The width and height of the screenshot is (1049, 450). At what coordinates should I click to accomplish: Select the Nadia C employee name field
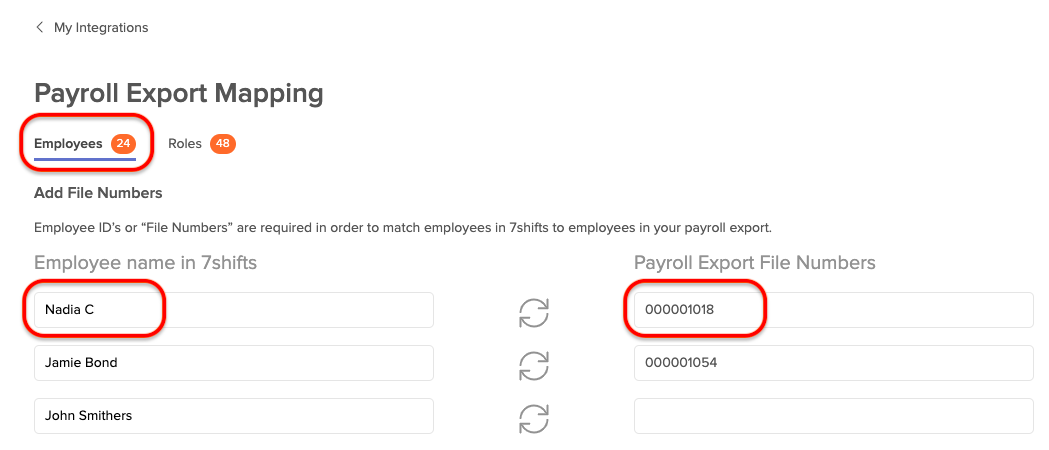tap(233, 310)
